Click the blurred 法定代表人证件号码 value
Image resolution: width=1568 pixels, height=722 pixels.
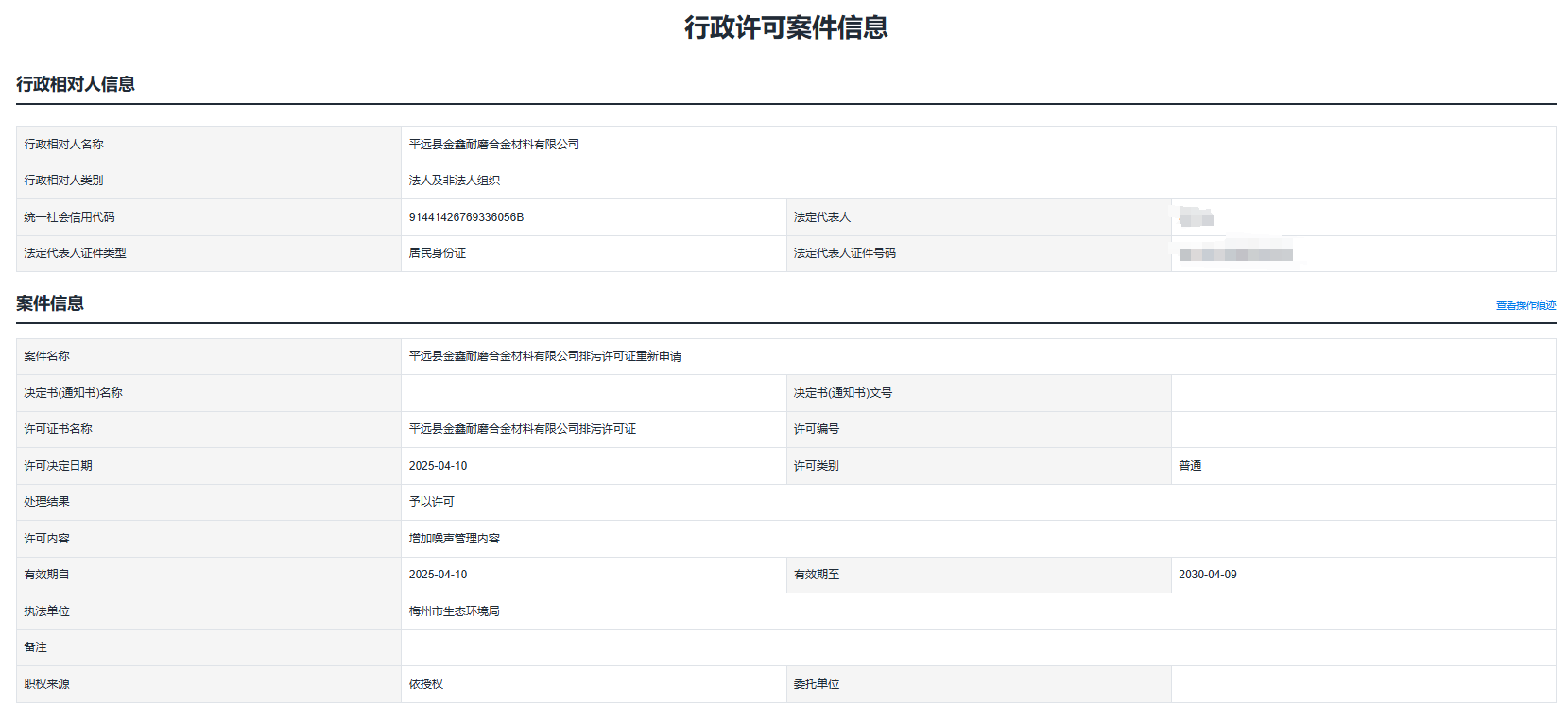click(1235, 254)
